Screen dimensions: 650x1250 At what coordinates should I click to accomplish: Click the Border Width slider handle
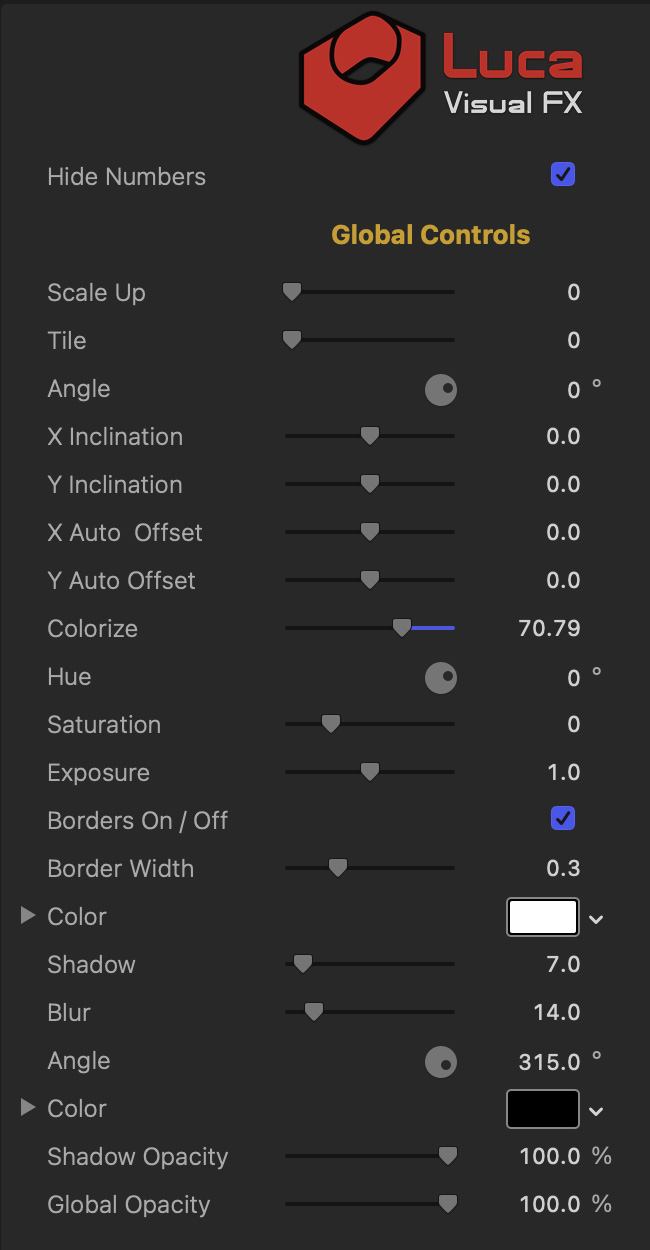click(x=338, y=868)
